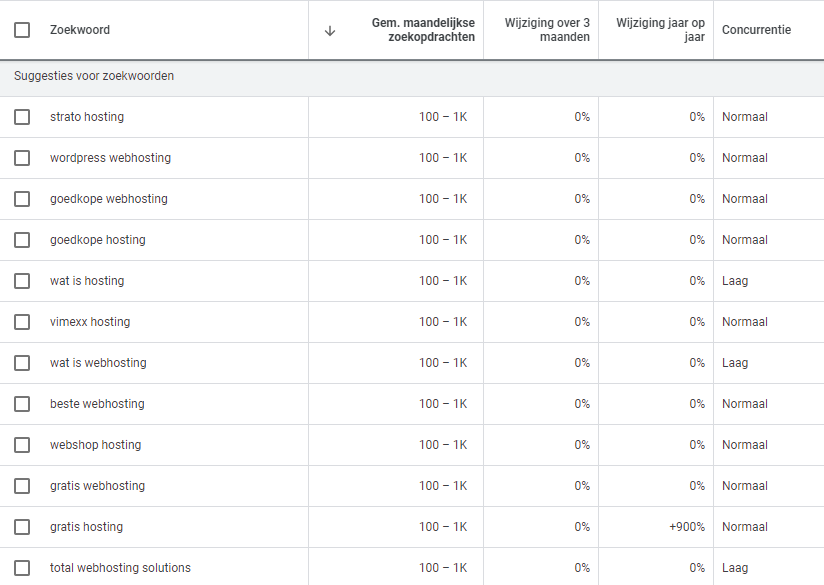The height and width of the screenshot is (585, 824).
Task: Enable the 'vimexx hosting' checkbox
Action: pos(22,322)
